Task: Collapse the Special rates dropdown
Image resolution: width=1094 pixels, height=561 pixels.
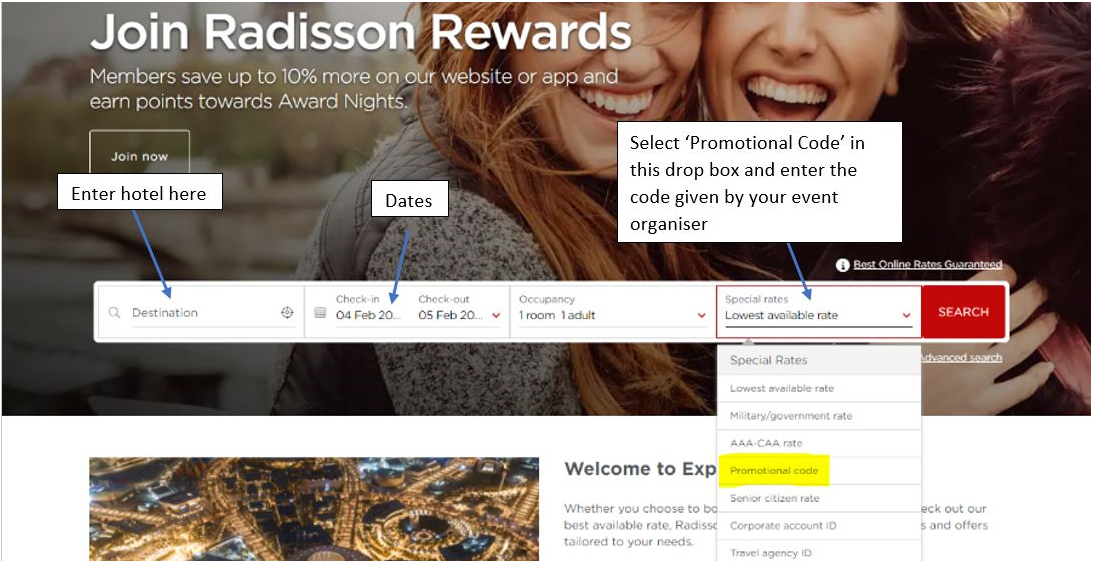Action: click(906, 315)
